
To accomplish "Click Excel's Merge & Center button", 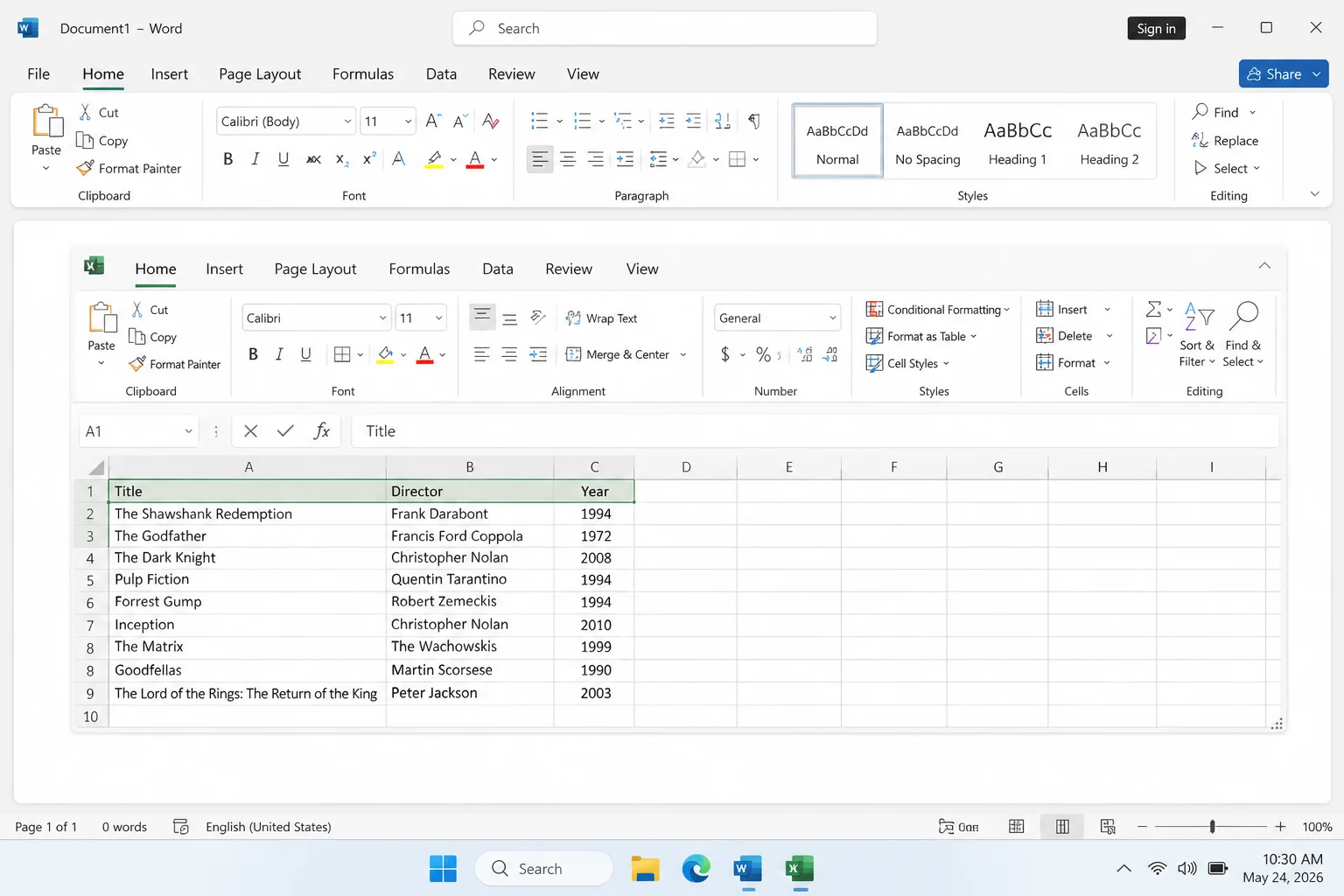I will 618,354.
